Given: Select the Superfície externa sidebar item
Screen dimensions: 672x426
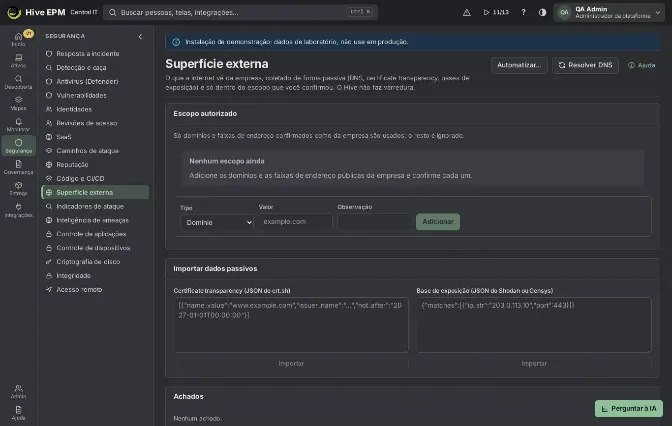Looking at the screenshot, I should coord(95,192).
